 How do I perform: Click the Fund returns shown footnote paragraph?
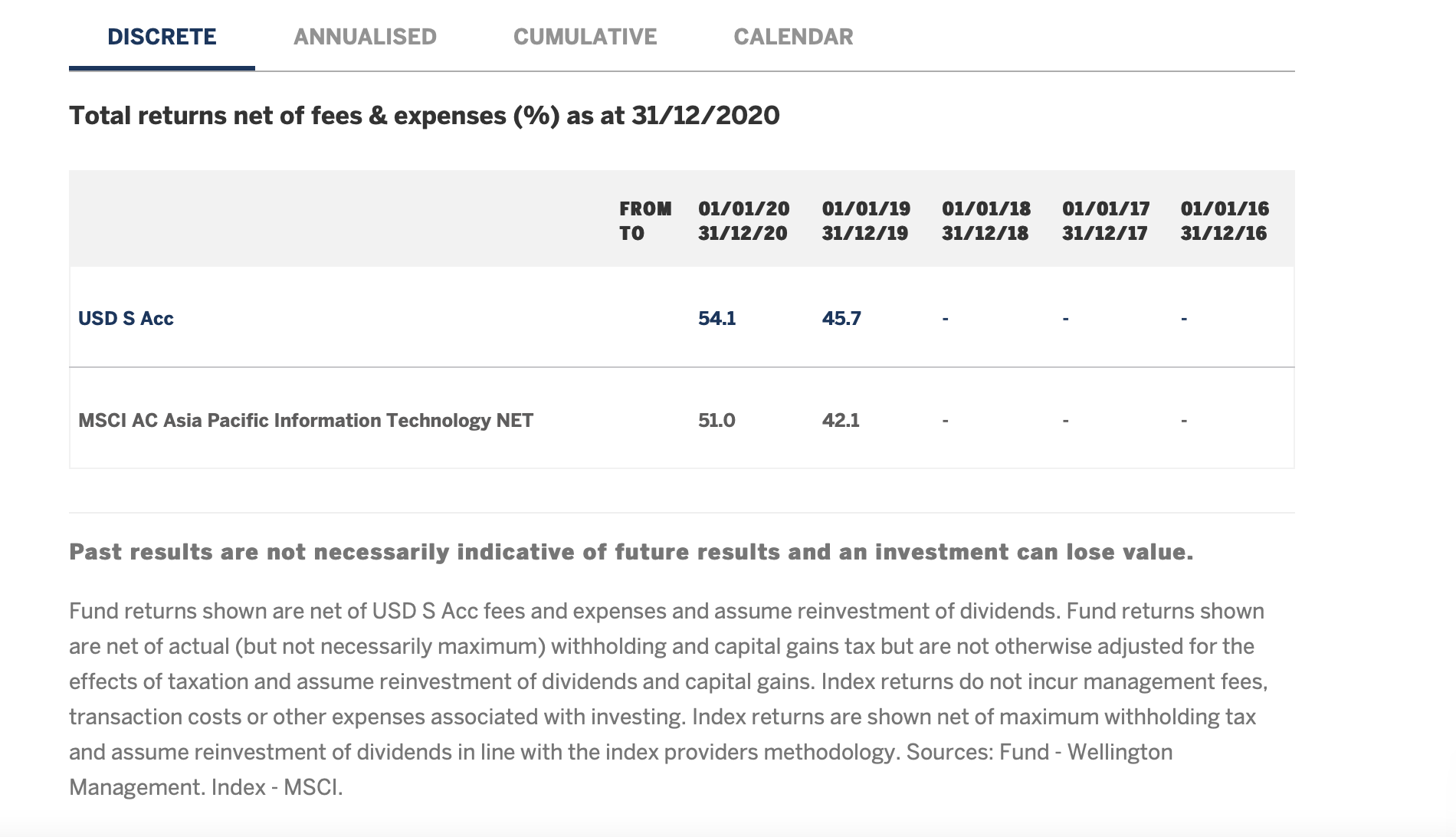coord(667,698)
